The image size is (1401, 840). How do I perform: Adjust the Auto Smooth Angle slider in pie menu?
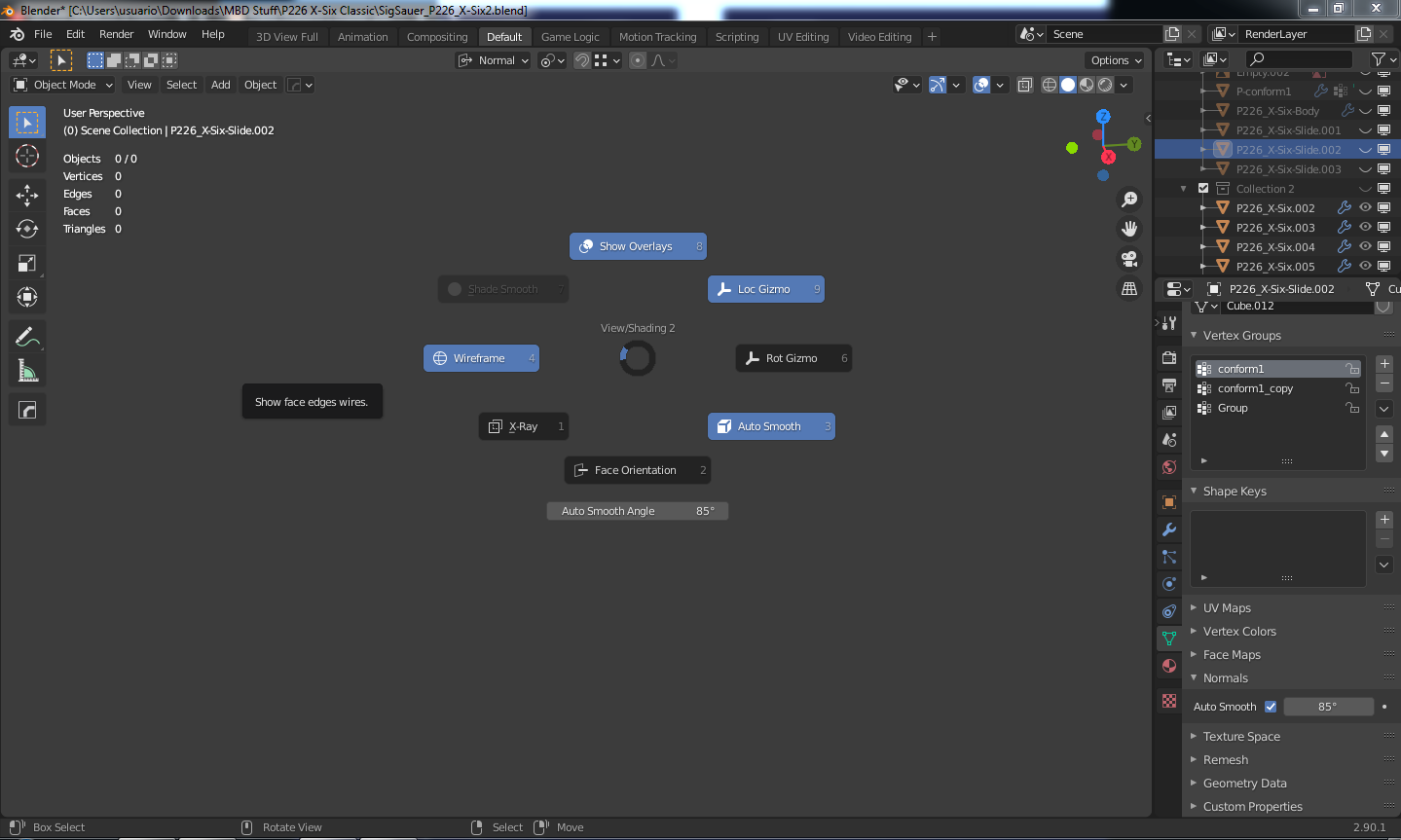click(x=638, y=511)
